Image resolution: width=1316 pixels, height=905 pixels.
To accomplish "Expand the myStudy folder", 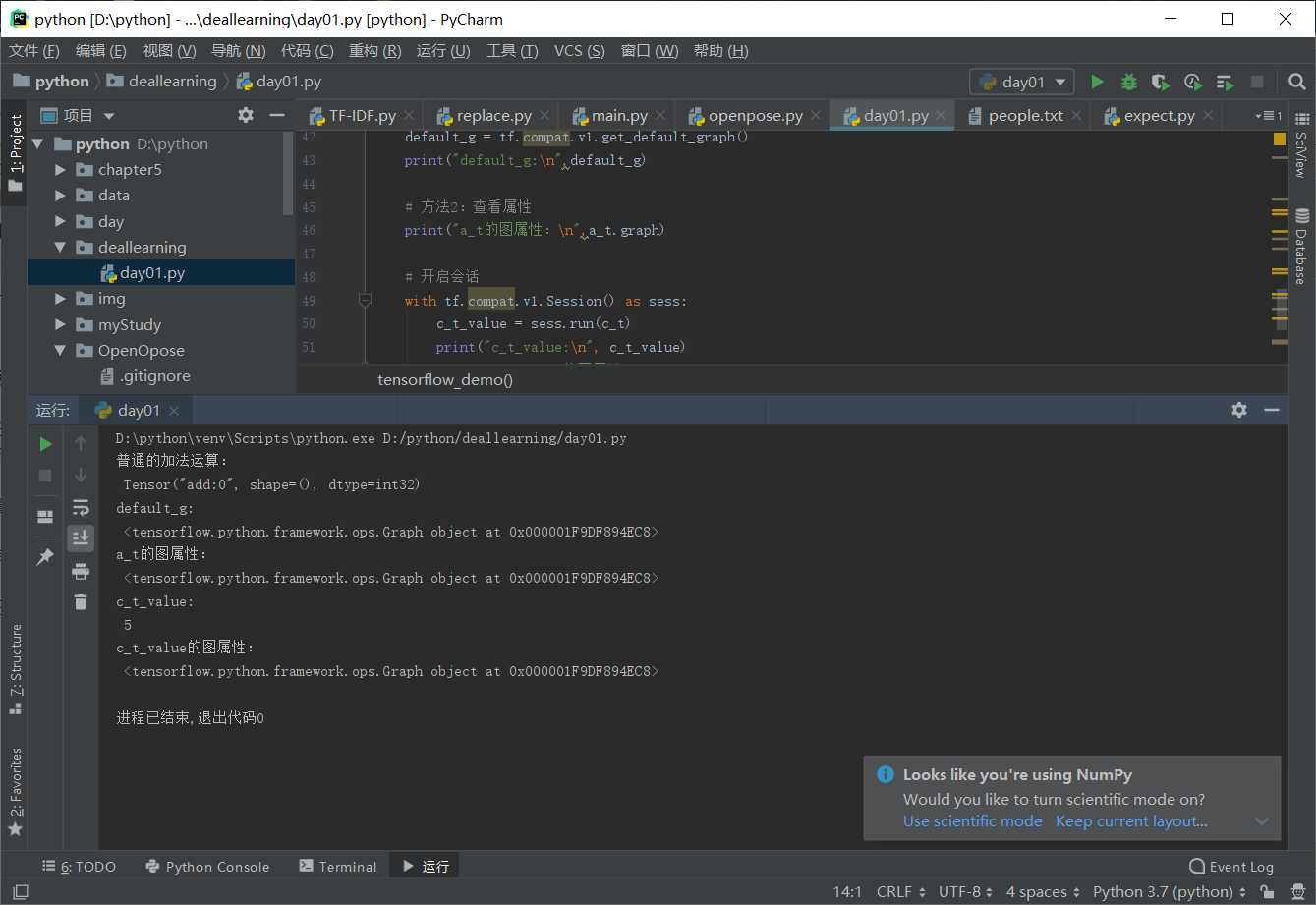I will coord(60,324).
